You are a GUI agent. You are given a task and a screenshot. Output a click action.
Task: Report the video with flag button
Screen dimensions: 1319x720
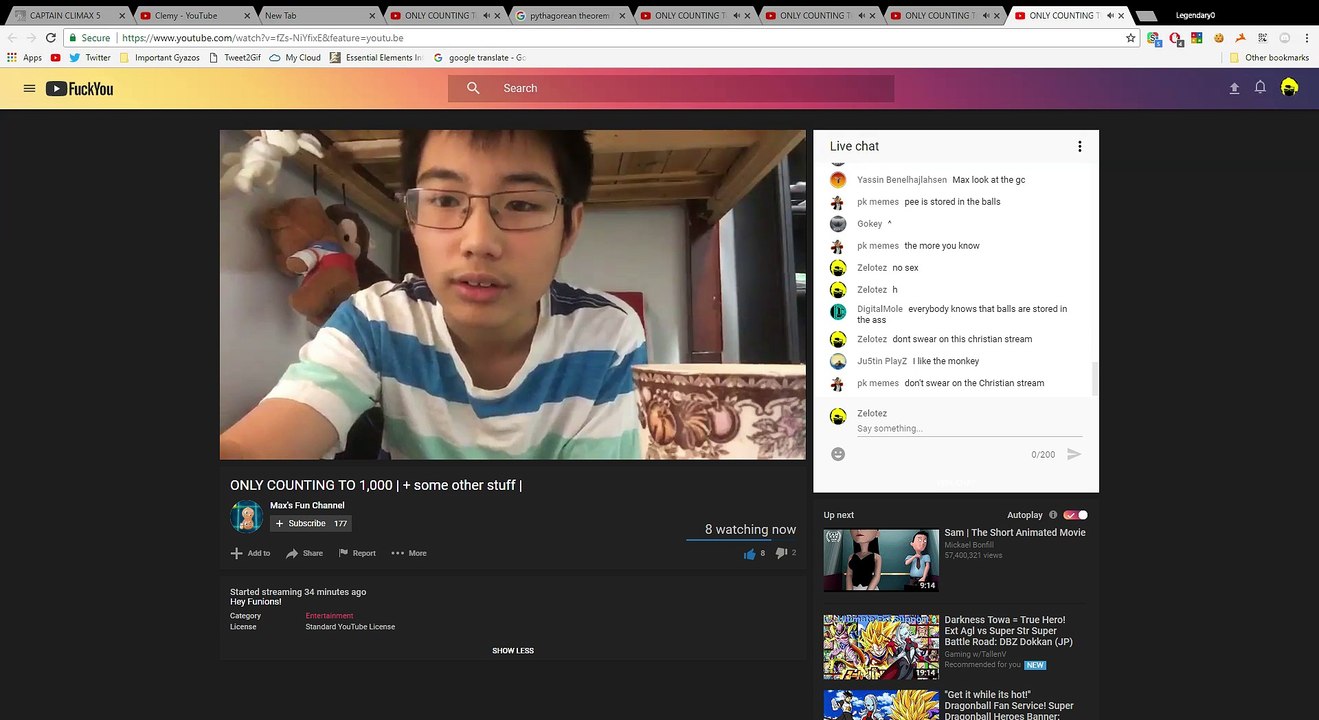pos(357,553)
